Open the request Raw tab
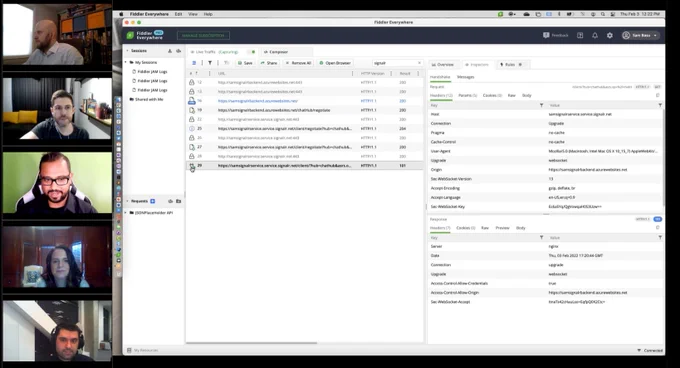This screenshot has width=680, height=368. tap(512, 95)
